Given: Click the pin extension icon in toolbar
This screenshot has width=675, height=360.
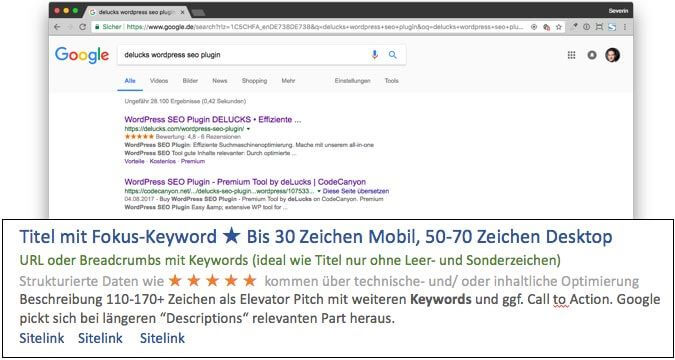Looking at the screenshot, I should tap(574, 27).
